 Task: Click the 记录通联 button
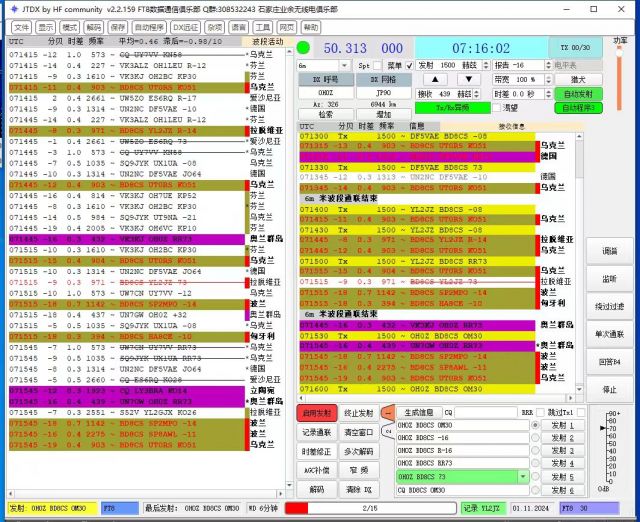(x=317, y=432)
